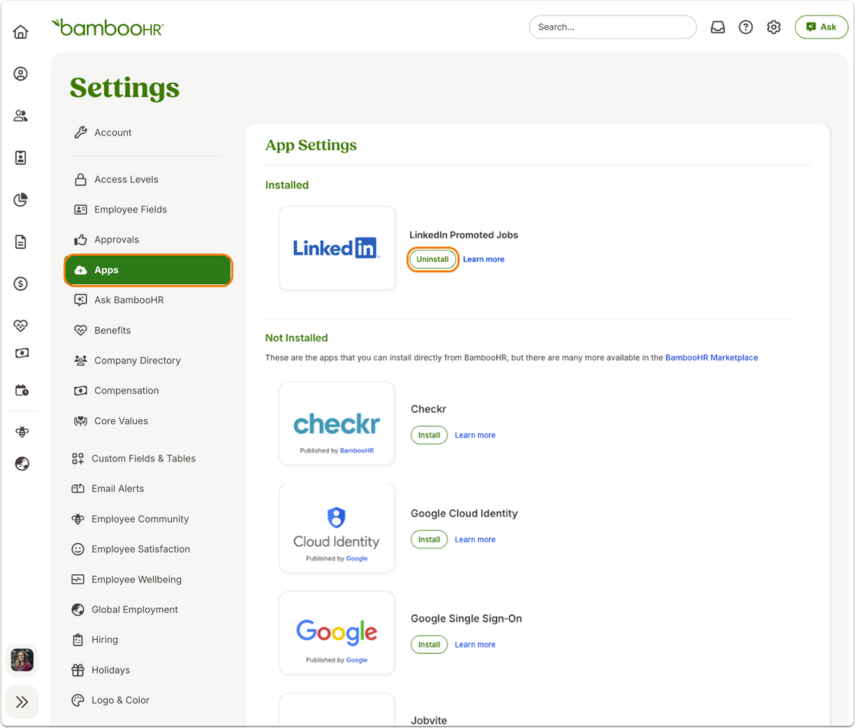Open the BambooHR Marketplace link
This screenshot has height=728, width=855.
tap(712, 358)
